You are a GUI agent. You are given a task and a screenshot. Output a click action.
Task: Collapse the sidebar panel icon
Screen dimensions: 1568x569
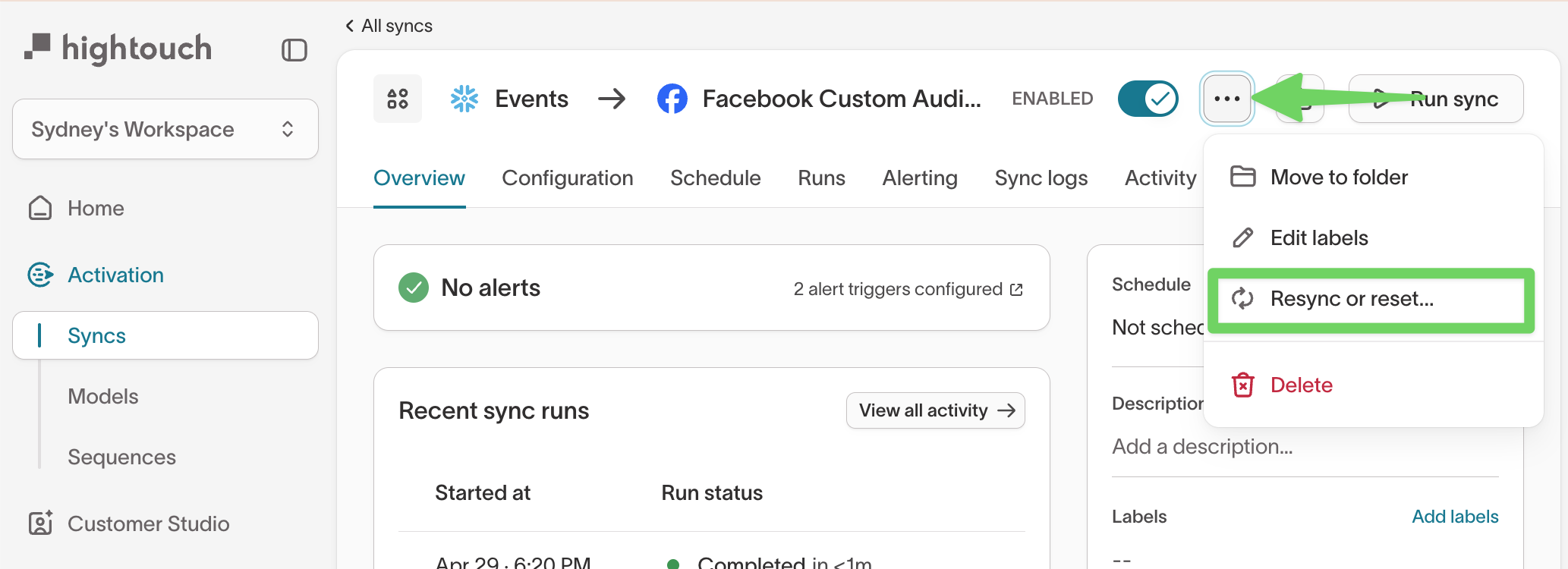pyautogui.click(x=294, y=50)
